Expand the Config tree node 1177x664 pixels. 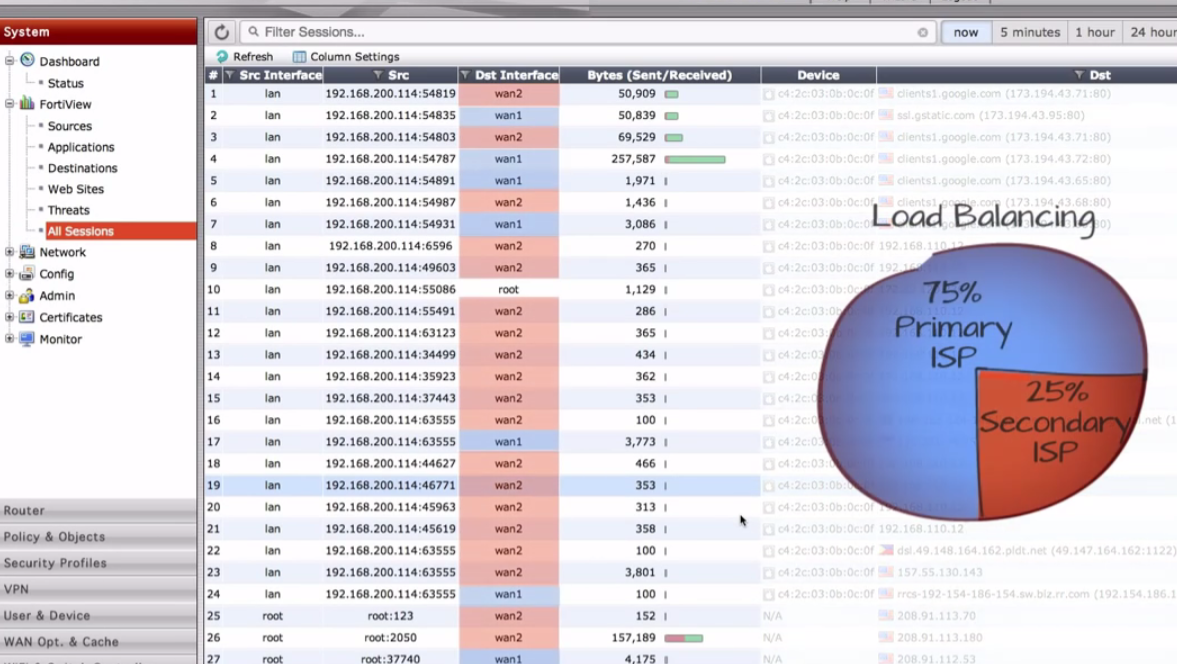pos(10,274)
